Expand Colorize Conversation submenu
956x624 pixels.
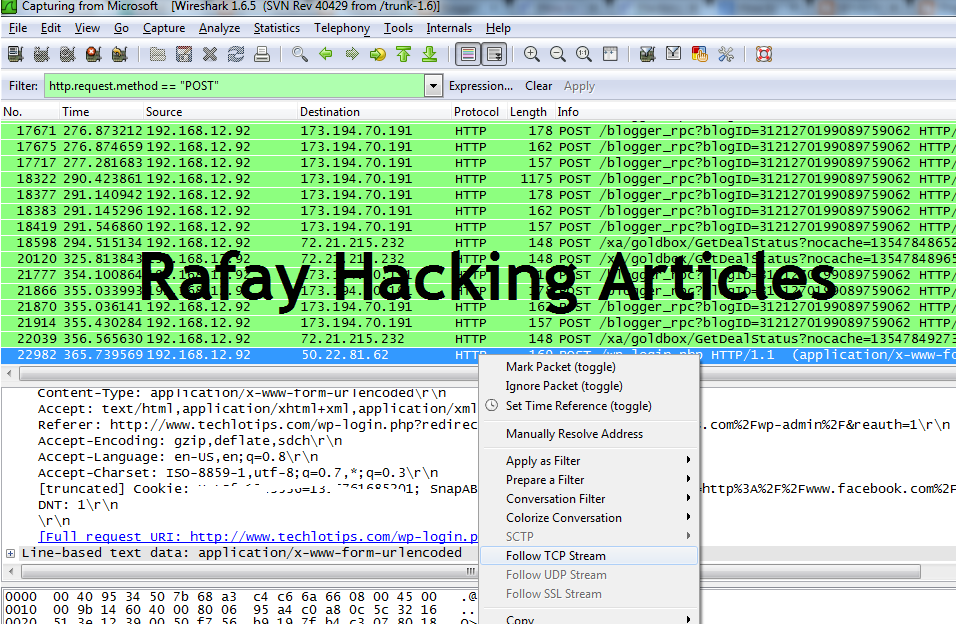pyautogui.click(x=589, y=517)
